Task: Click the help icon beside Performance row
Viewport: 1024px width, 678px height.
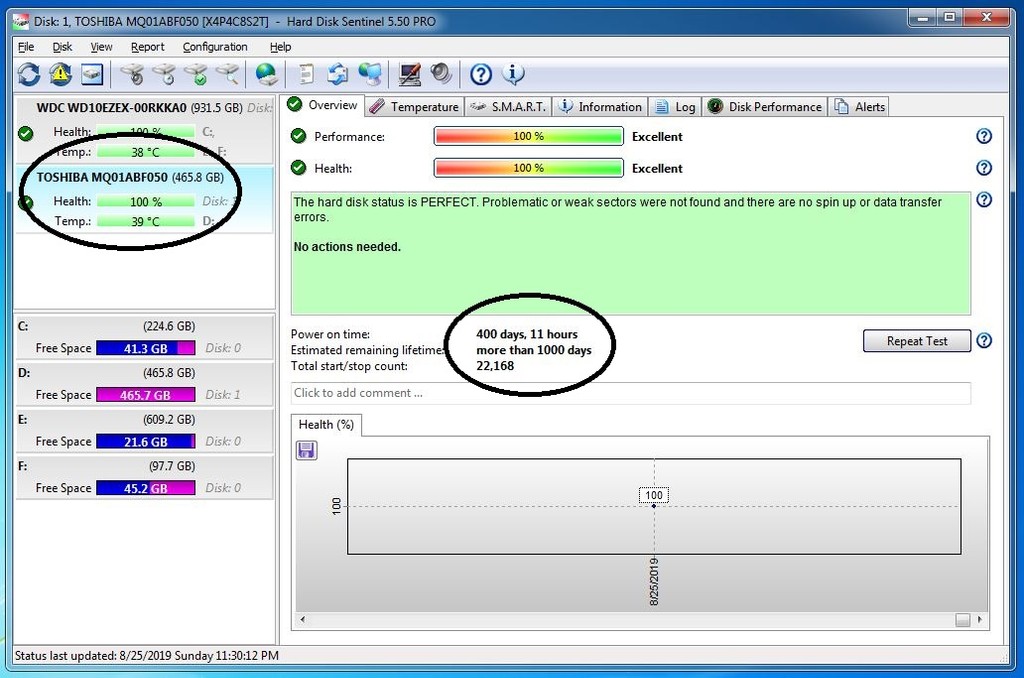Action: (984, 136)
